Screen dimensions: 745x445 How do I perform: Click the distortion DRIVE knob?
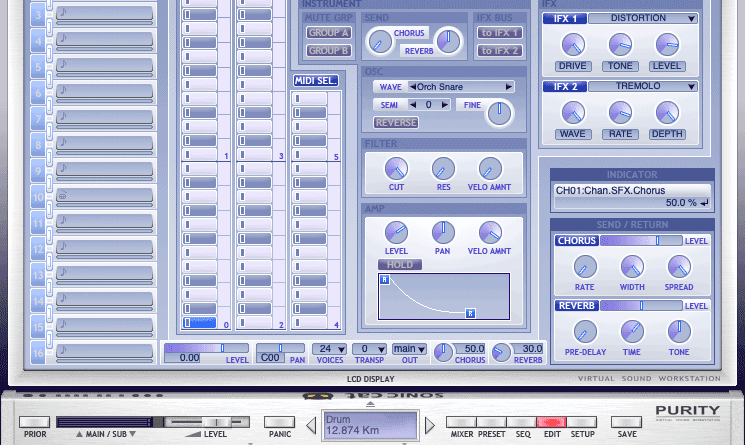(x=573, y=44)
